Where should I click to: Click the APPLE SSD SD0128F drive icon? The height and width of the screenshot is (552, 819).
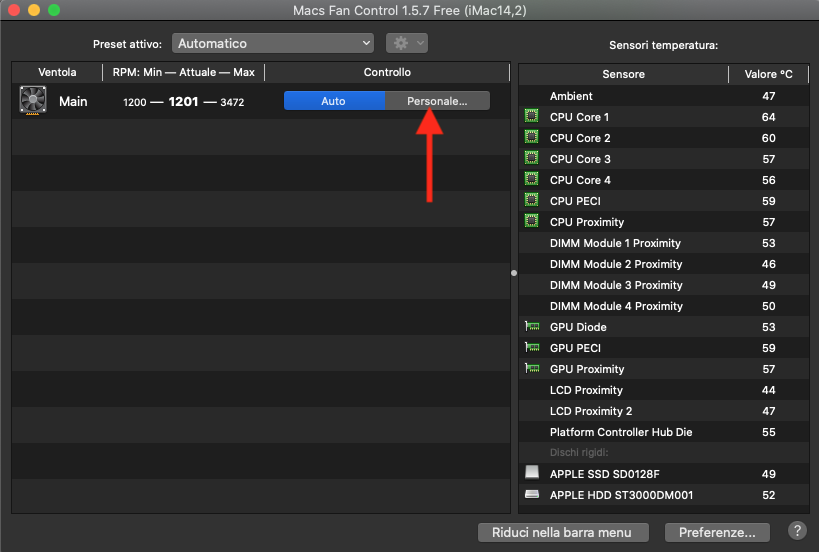click(x=532, y=472)
